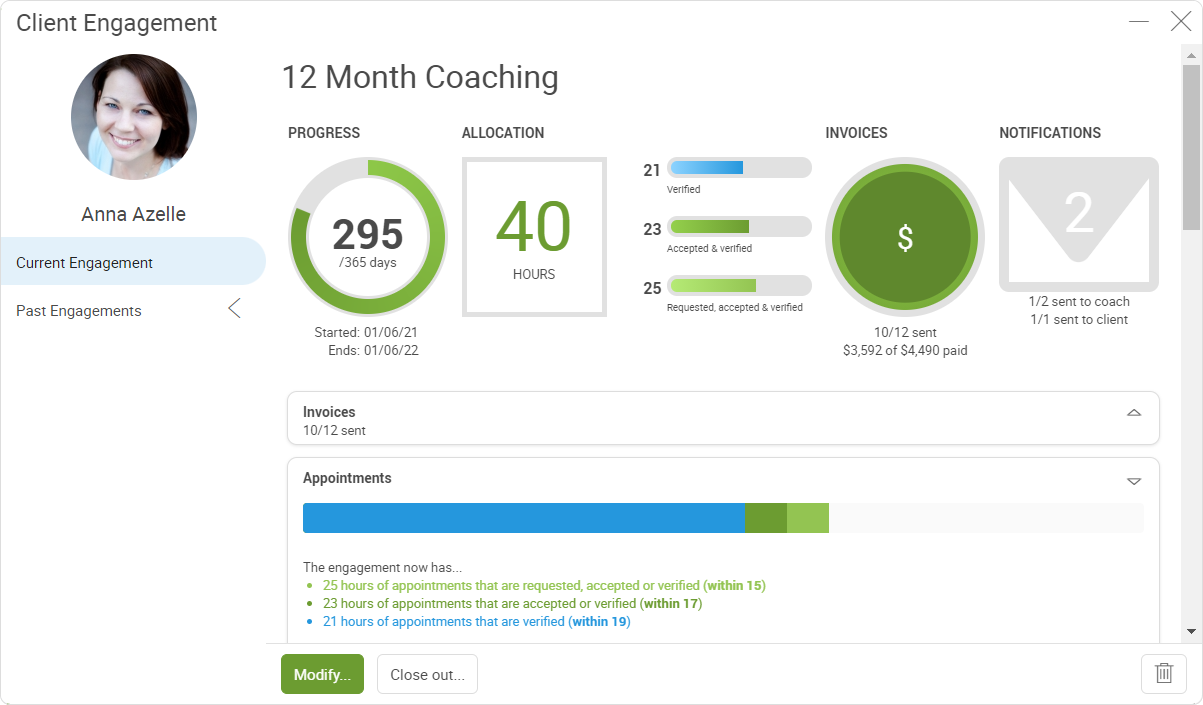Click the Close out button
Viewport: 1203px width, 705px height.
coord(427,674)
